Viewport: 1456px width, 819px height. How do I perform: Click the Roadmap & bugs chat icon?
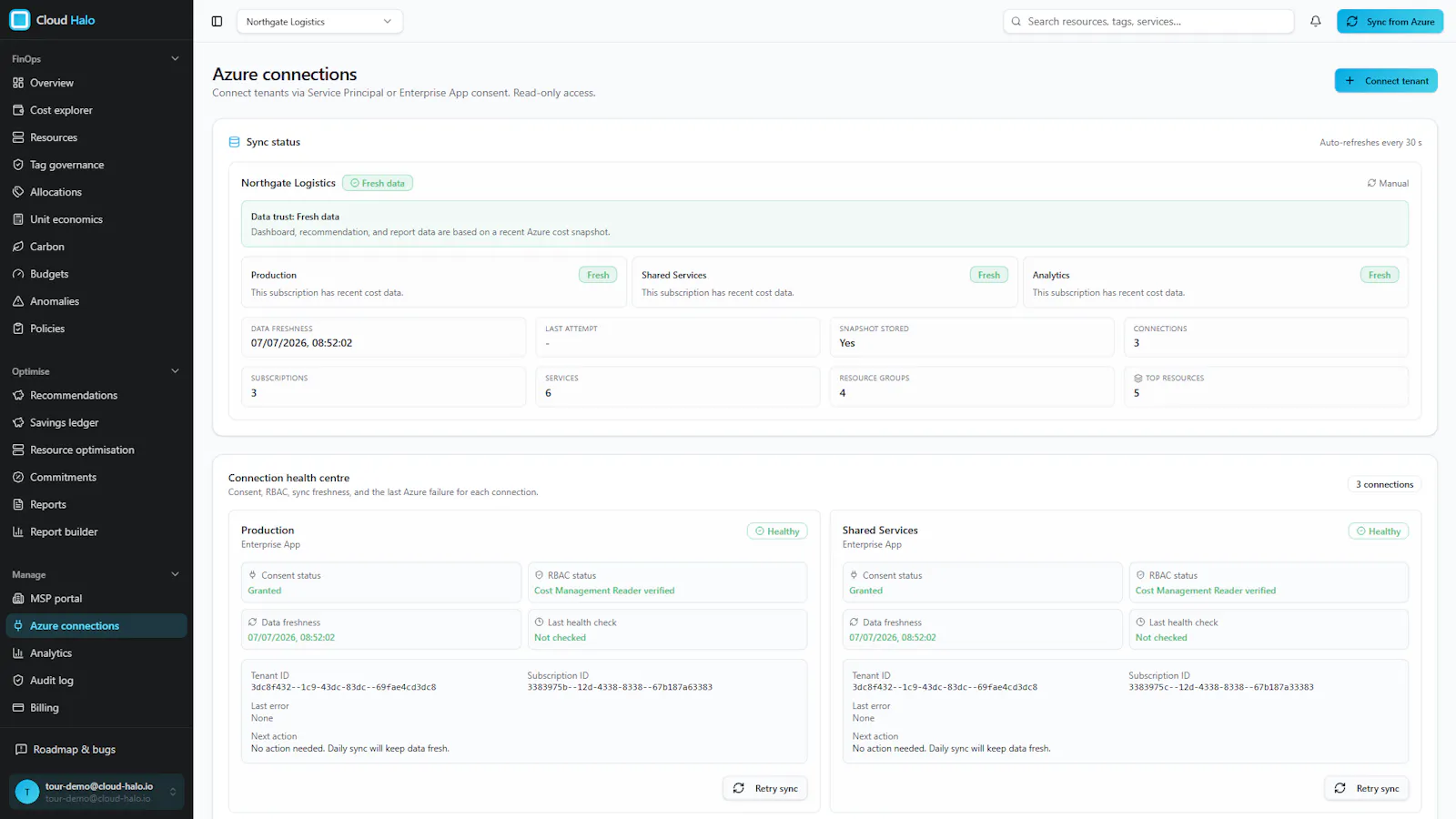21,750
